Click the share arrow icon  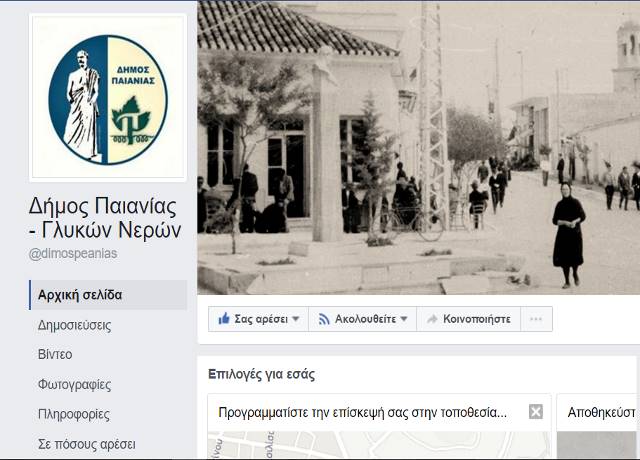(432, 319)
